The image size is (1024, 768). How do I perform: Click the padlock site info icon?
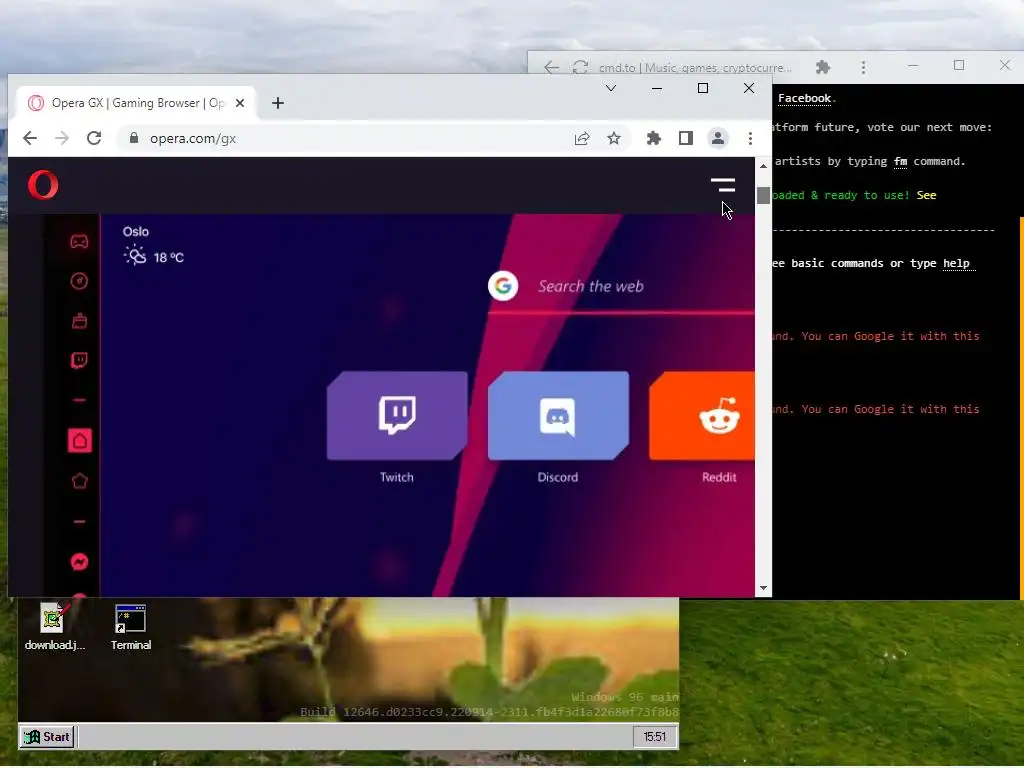[x=134, y=138]
